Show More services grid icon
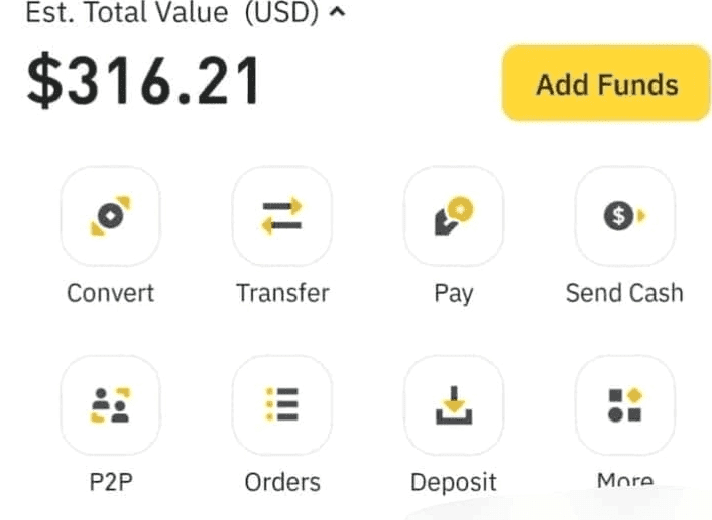 pyautogui.click(x=625, y=405)
